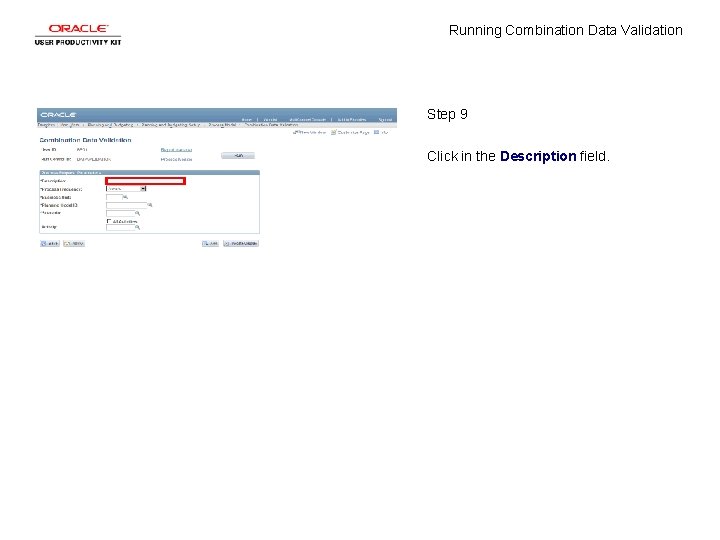
Task: Click Add to Favorites in header
Action: [352, 119]
